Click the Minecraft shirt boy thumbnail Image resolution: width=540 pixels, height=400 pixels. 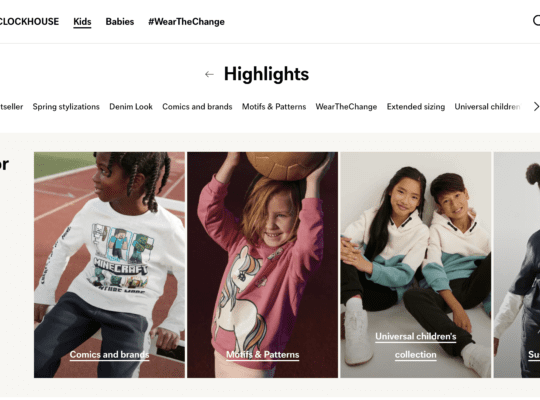tap(110, 265)
